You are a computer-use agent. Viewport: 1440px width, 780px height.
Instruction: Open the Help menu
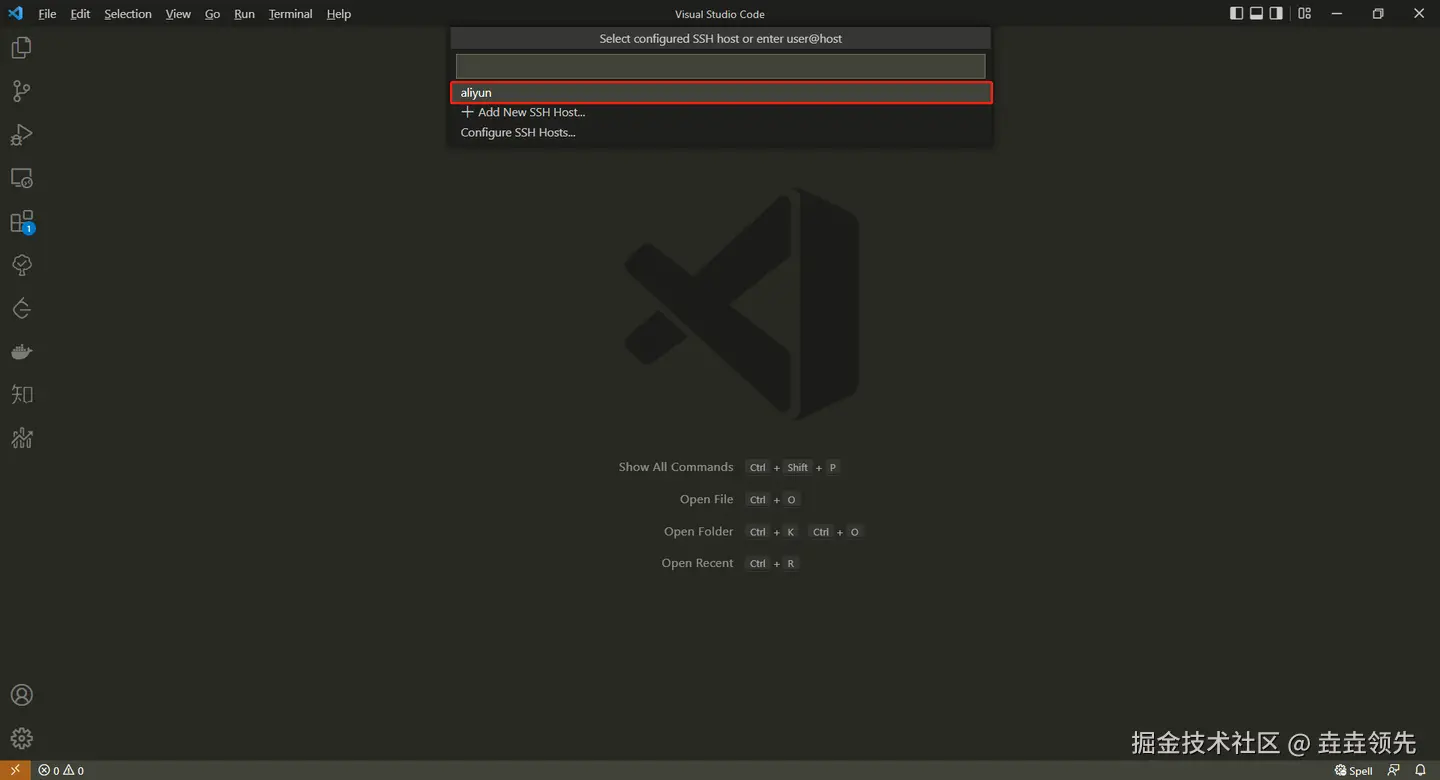[x=339, y=14]
